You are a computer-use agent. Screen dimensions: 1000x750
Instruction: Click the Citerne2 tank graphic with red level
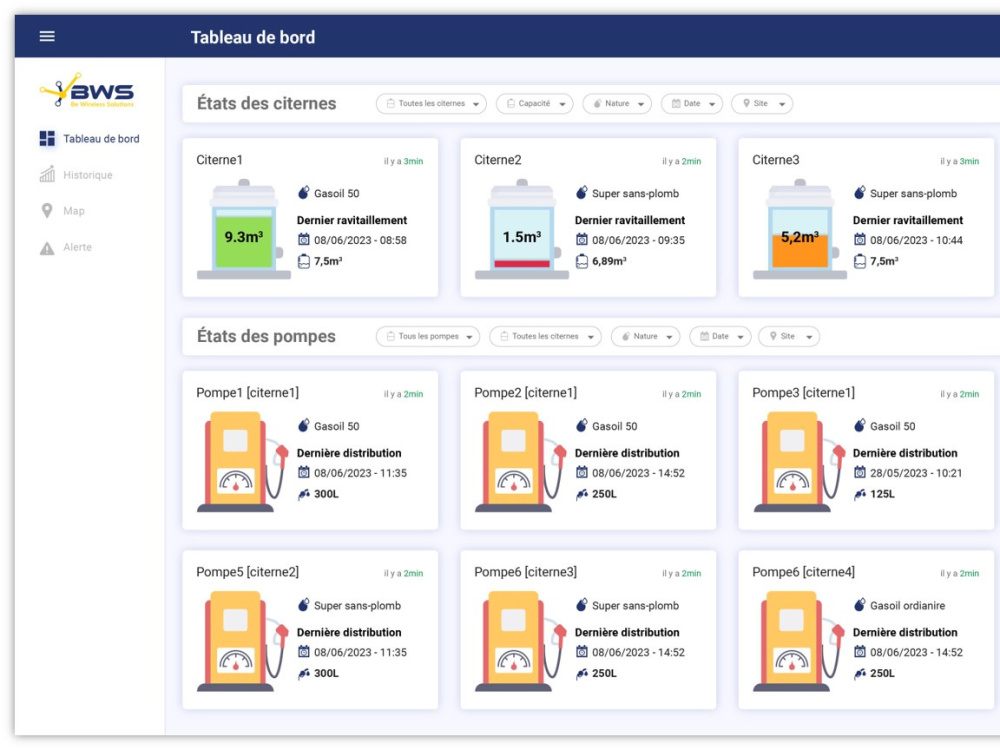(522, 230)
